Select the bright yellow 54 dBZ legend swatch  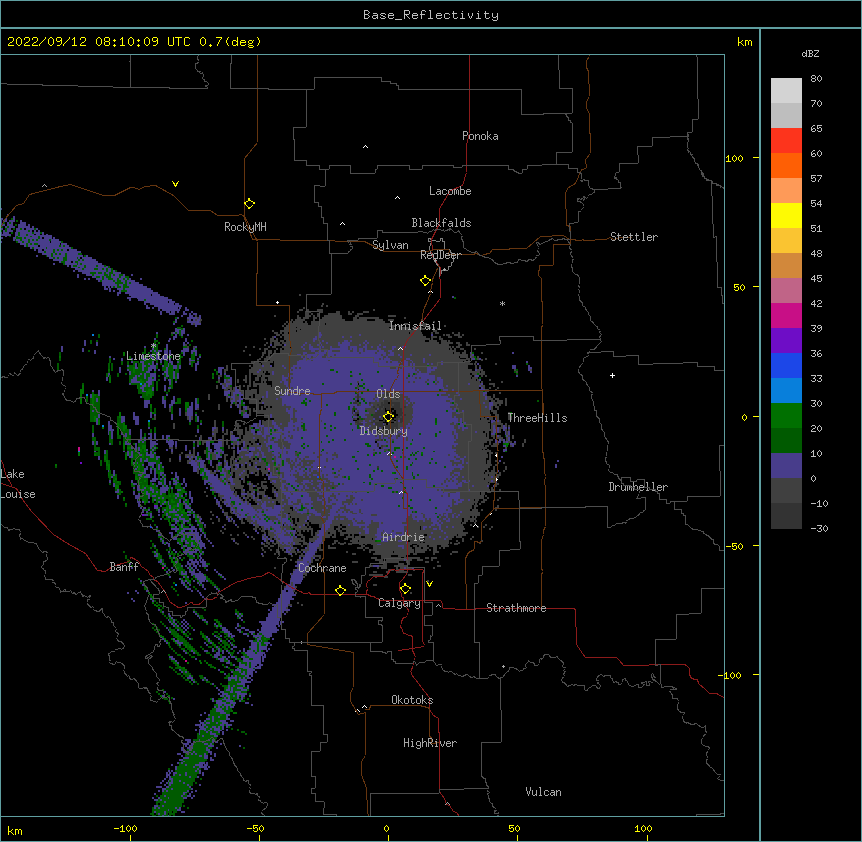click(x=786, y=215)
